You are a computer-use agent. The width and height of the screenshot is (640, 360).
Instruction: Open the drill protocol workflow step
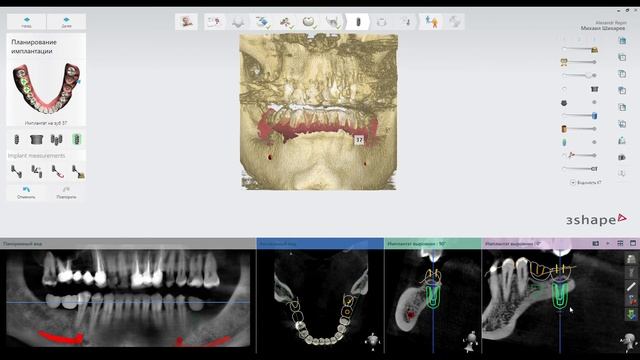point(406,22)
